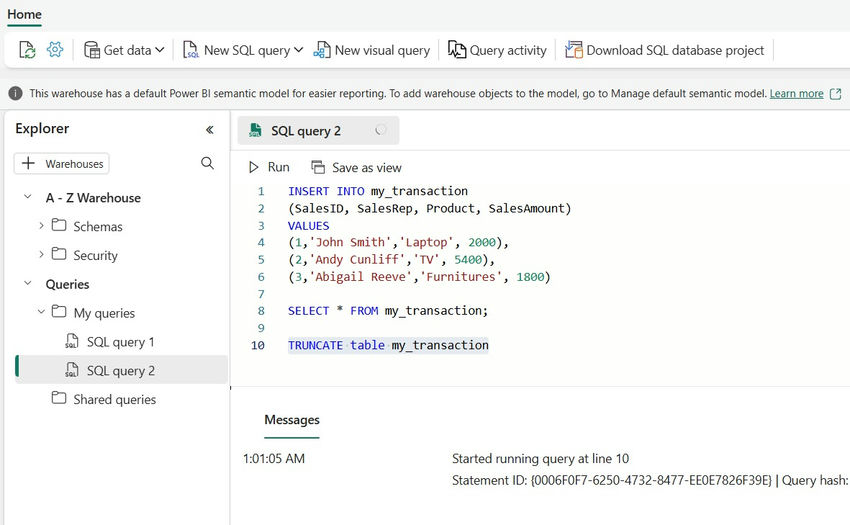
Task: Select the Home tab
Action: pyautogui.click(x=25, y=14)
